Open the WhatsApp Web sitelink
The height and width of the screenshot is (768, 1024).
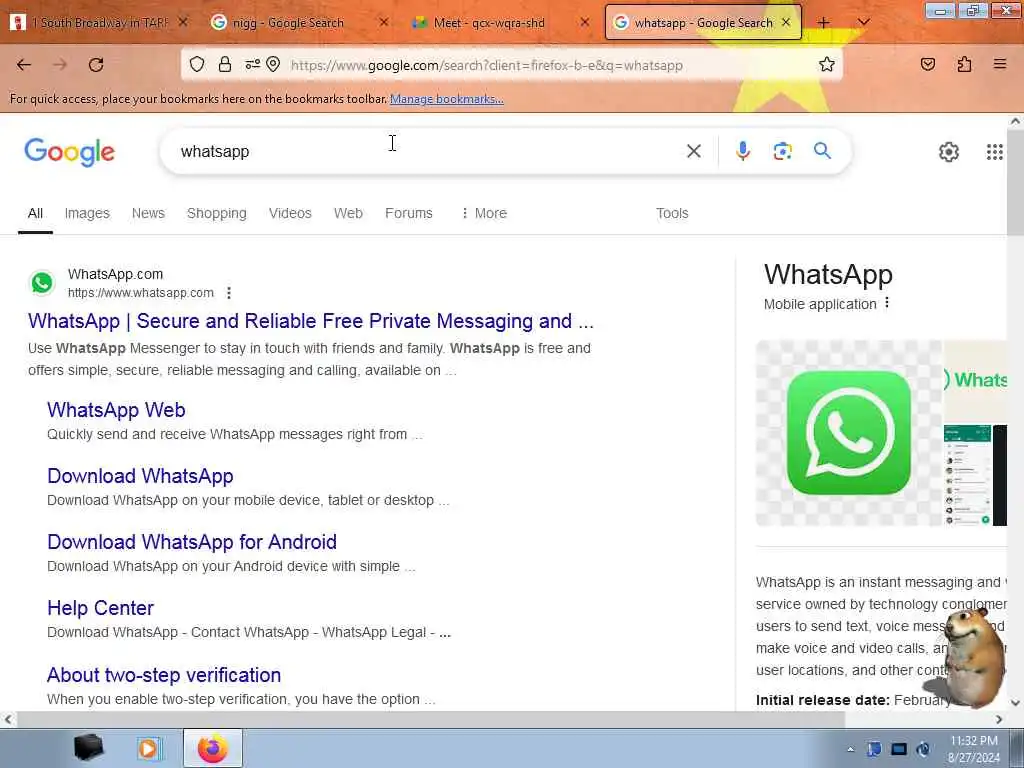[x=116, y=410]
